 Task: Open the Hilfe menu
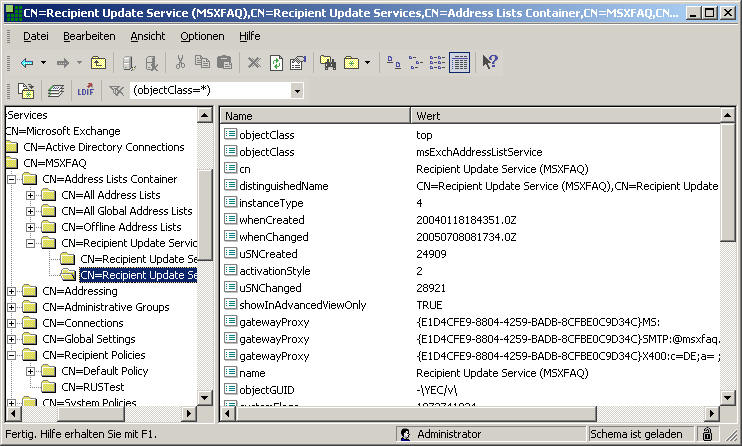[x=249, y=36]
